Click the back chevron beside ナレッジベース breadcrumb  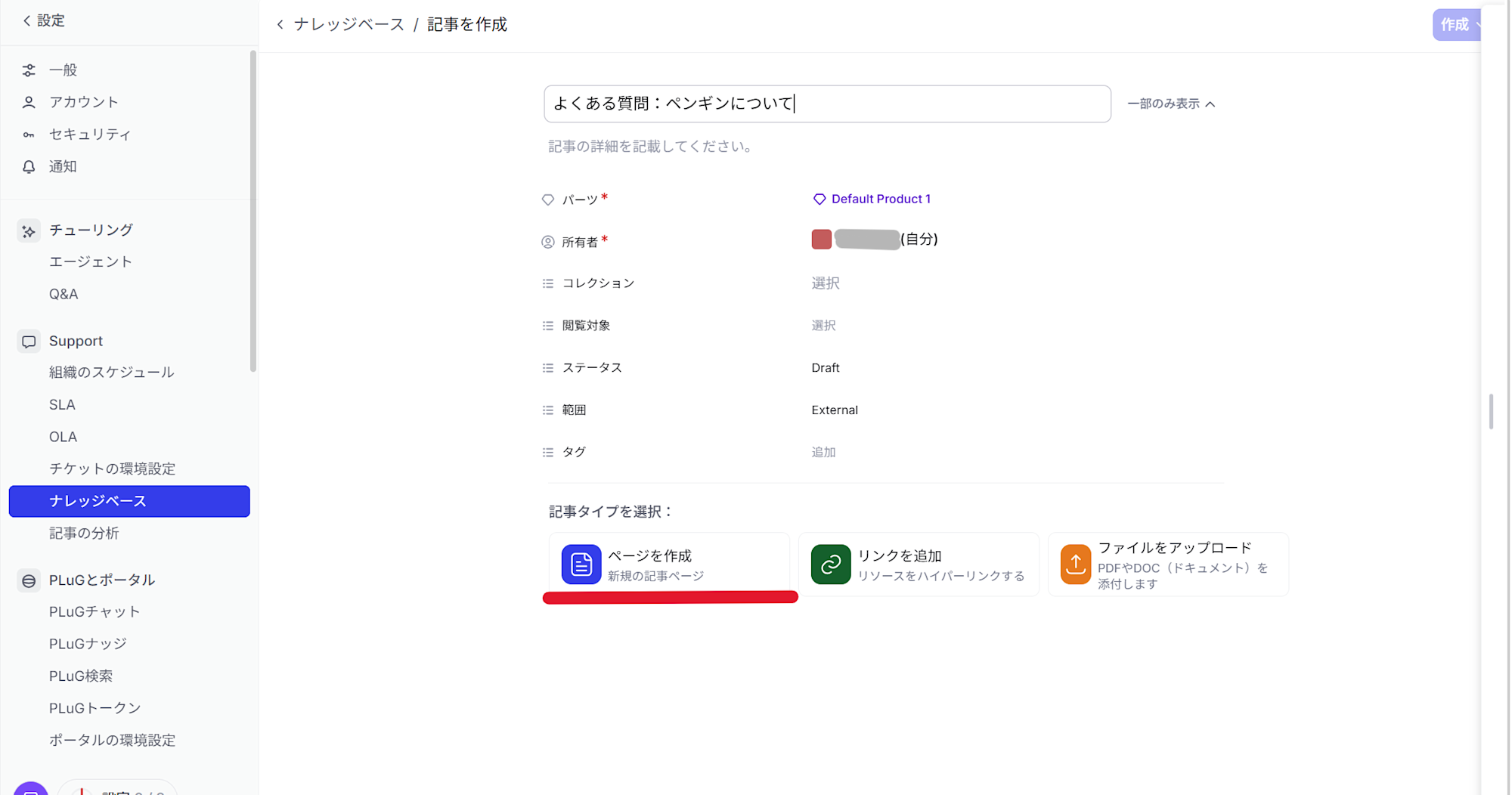point(280,25)
